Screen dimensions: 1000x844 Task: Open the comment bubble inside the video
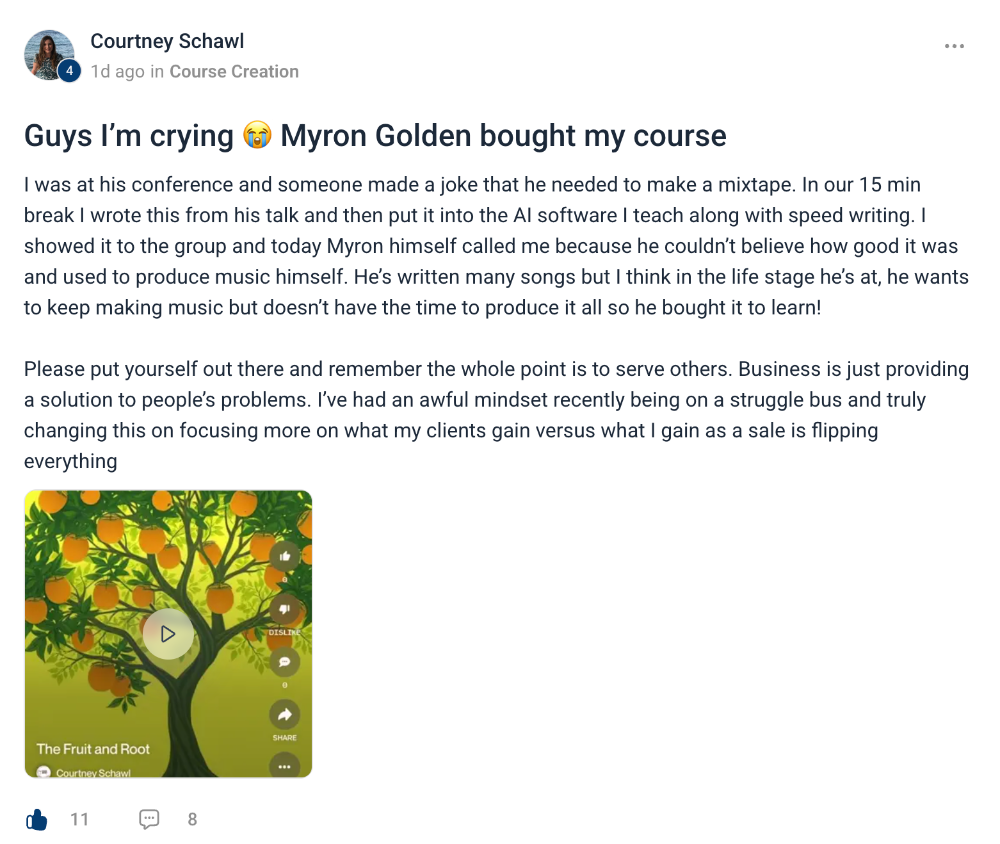click(x=285, y=661)
